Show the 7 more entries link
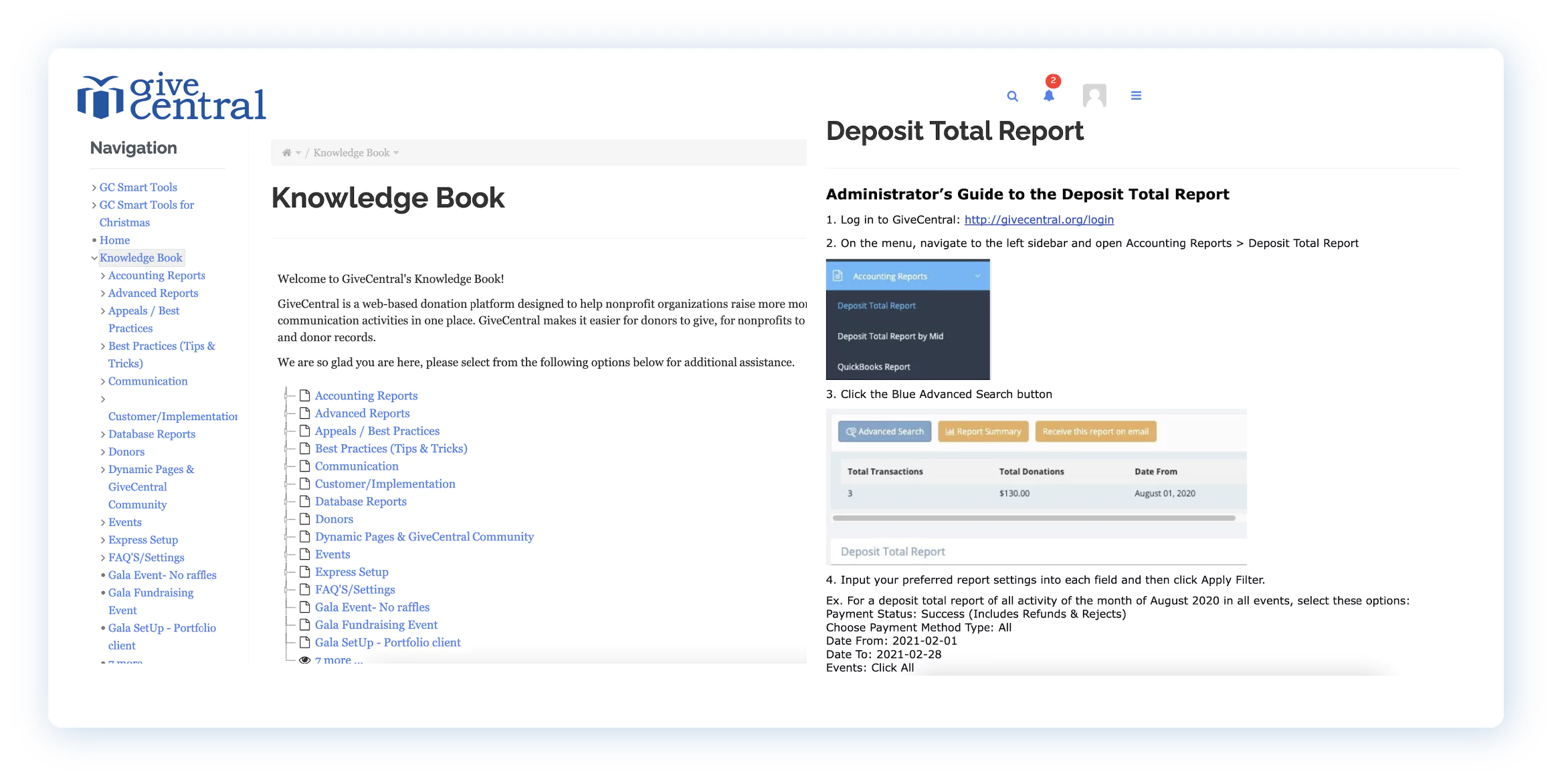1560x784 pixels. 338,660
